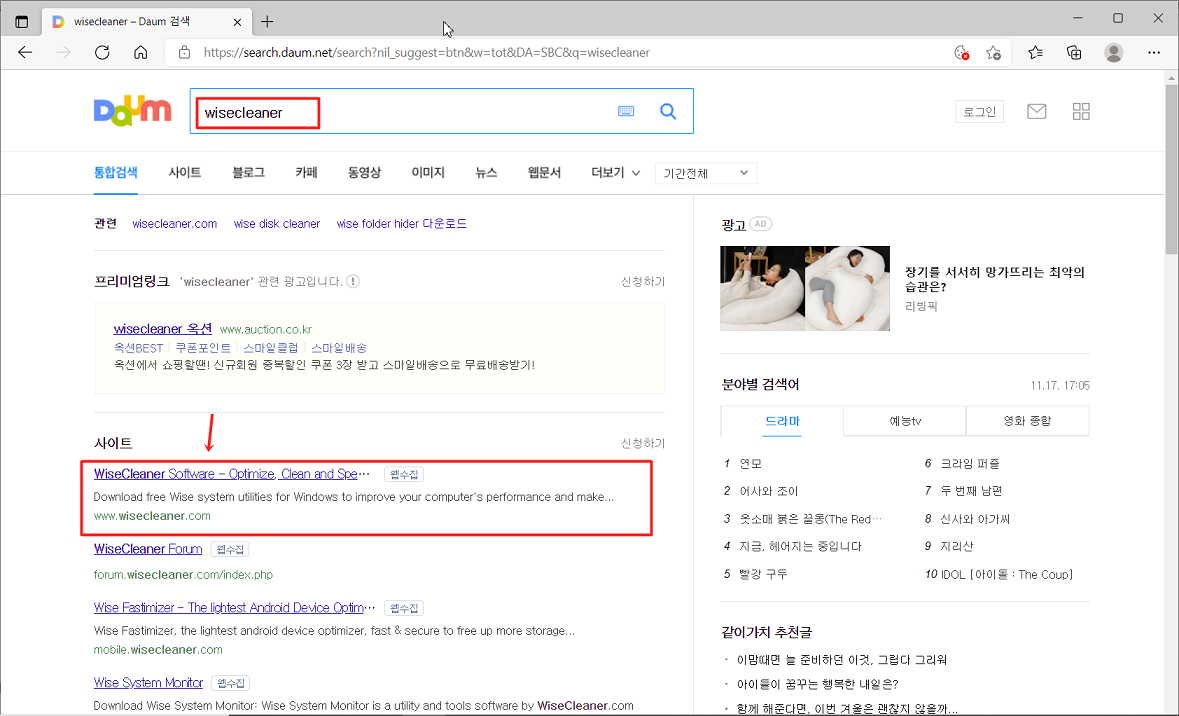Select the 카페 tab
Screen dimensions: 1179x716
click(306, 172)
